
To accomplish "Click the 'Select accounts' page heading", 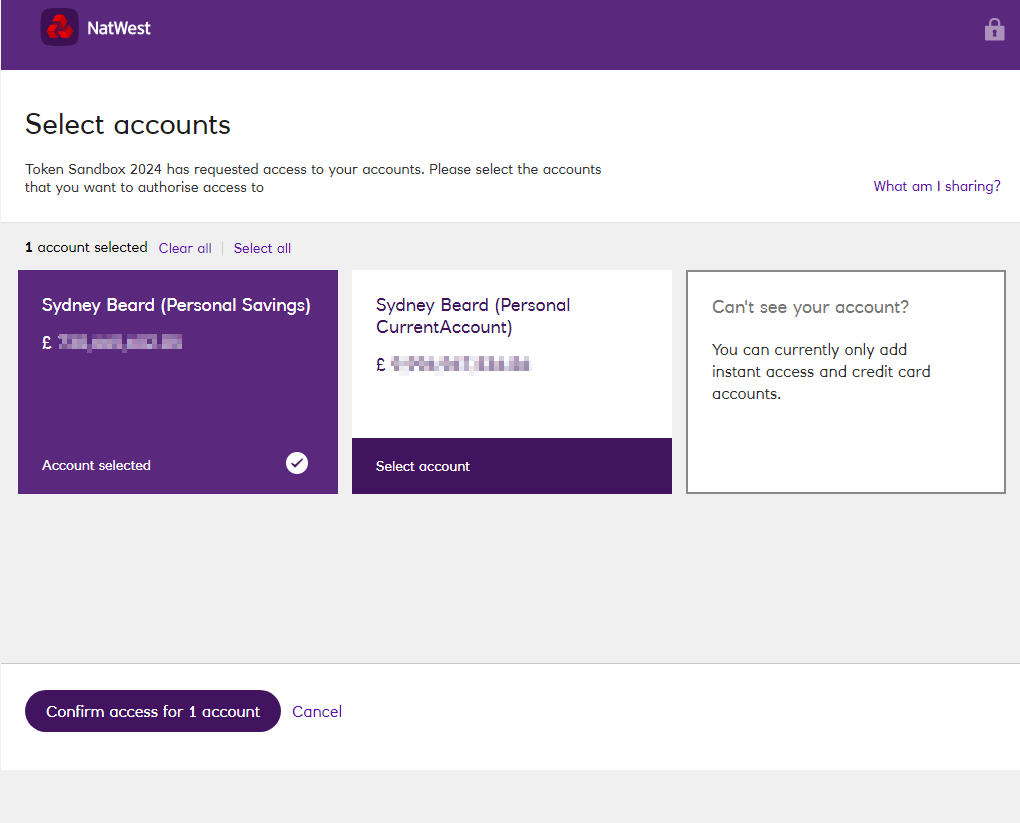I will point(128,124).
